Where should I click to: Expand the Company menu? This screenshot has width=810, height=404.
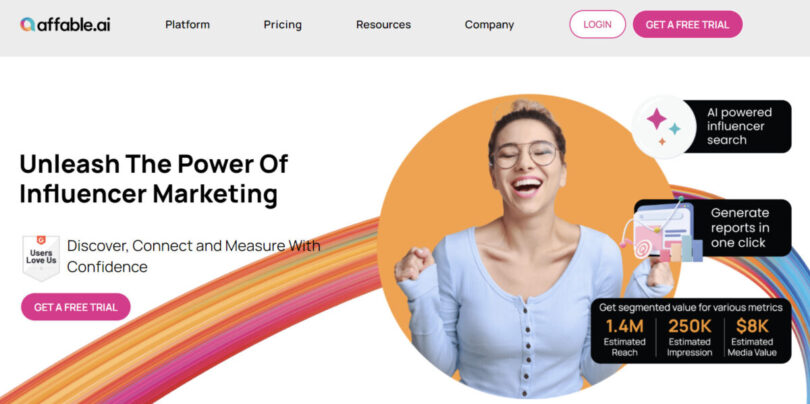[x=489, y=24]
